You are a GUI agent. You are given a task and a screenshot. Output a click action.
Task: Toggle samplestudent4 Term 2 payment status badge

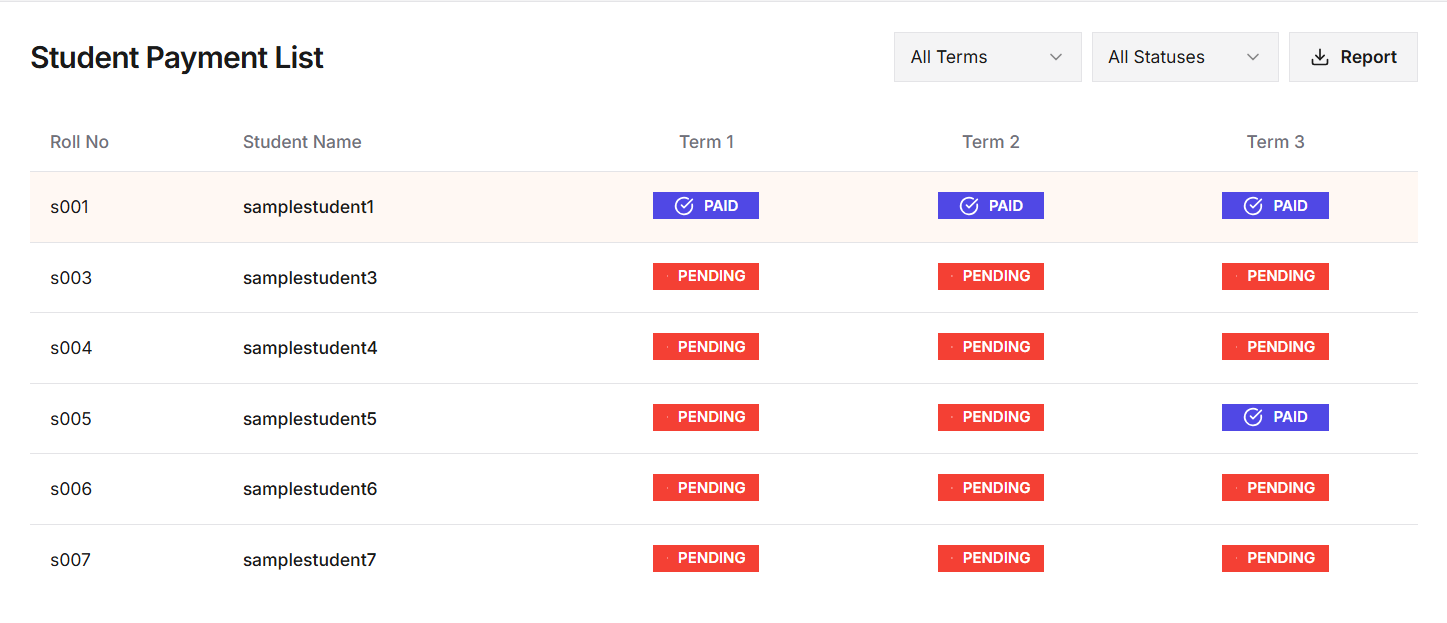pyautogui.click(x=991, y=346)
